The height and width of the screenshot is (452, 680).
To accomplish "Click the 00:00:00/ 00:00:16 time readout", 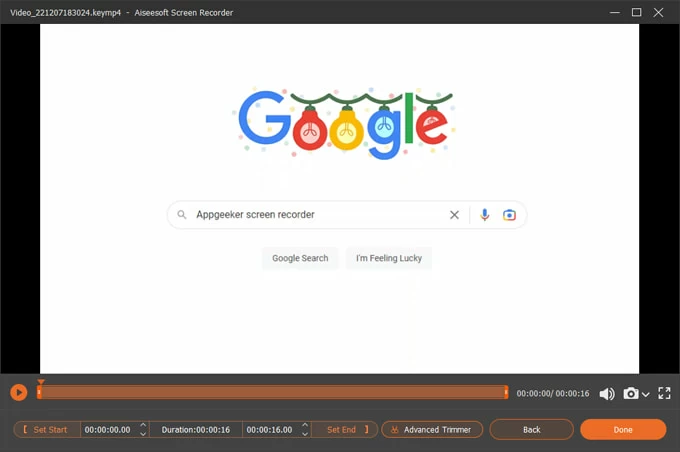I will point(552,393).
